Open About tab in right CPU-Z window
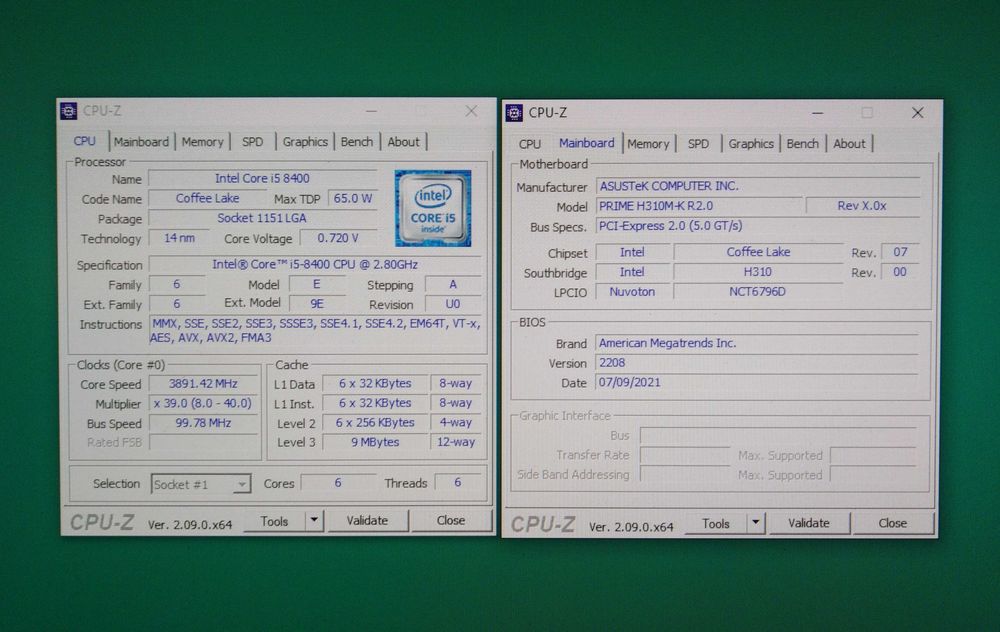Viewport: 1000px width, 632px height. tap(849, 144)
